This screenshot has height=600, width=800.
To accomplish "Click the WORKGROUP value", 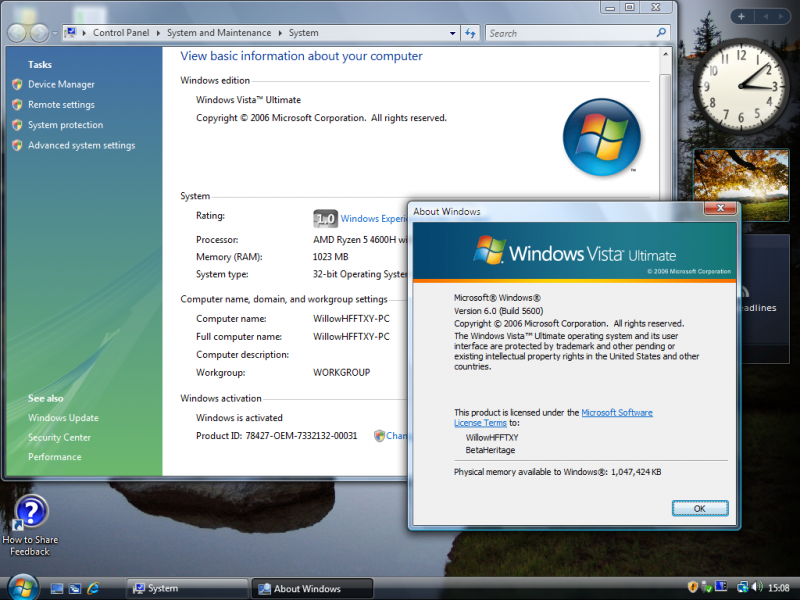I will click(341, 372).
